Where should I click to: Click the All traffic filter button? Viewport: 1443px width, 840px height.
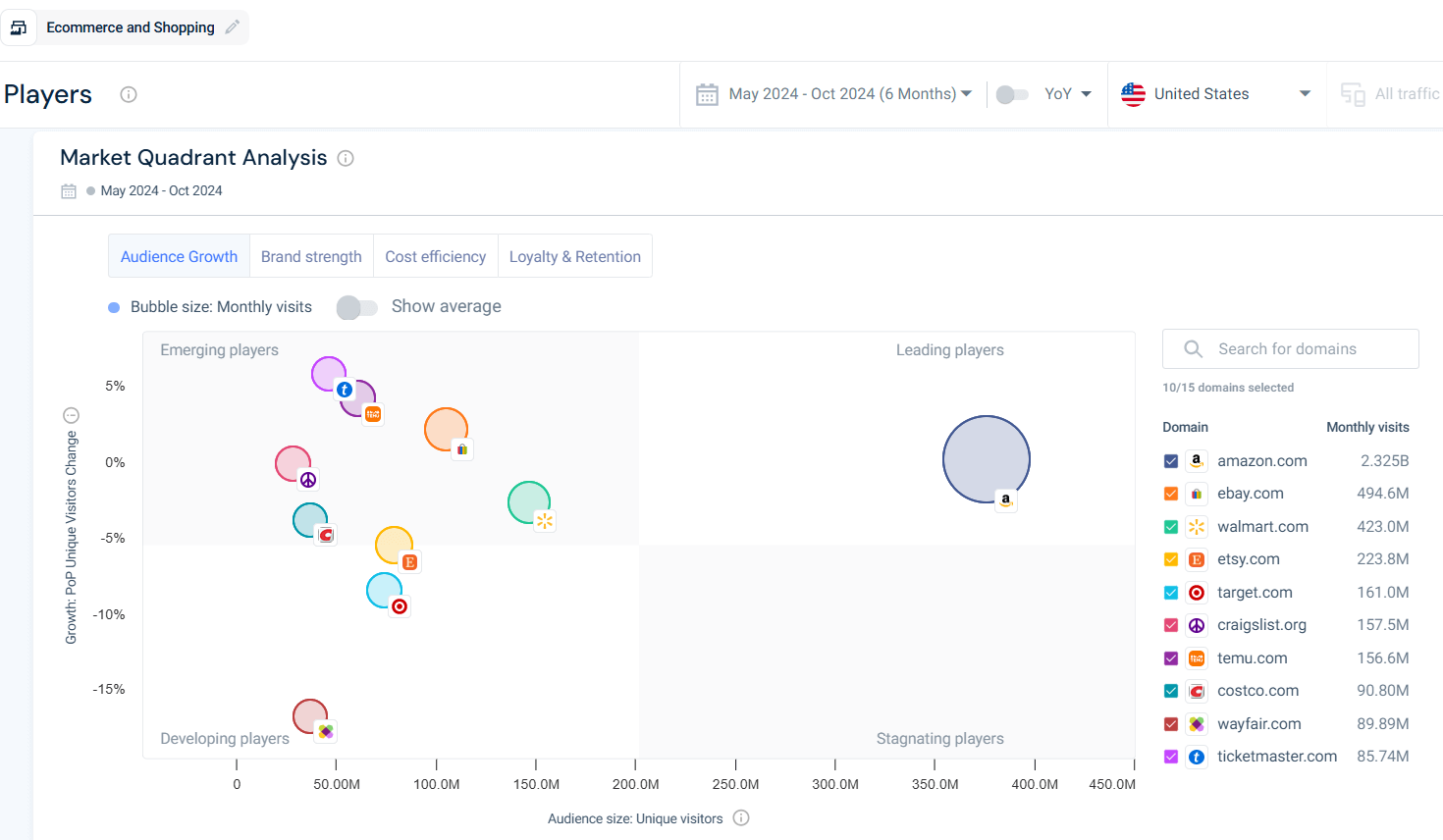tap(1390, 94)
